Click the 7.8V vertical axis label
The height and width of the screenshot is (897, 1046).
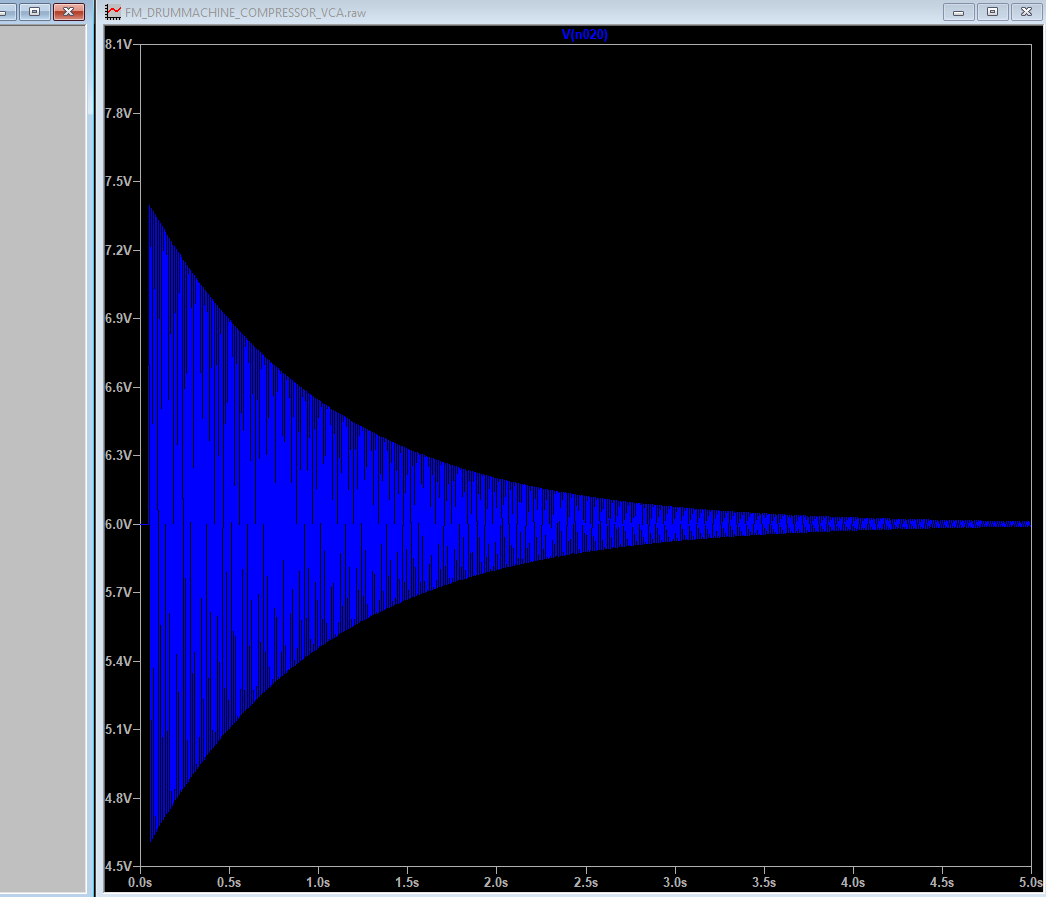118,113
